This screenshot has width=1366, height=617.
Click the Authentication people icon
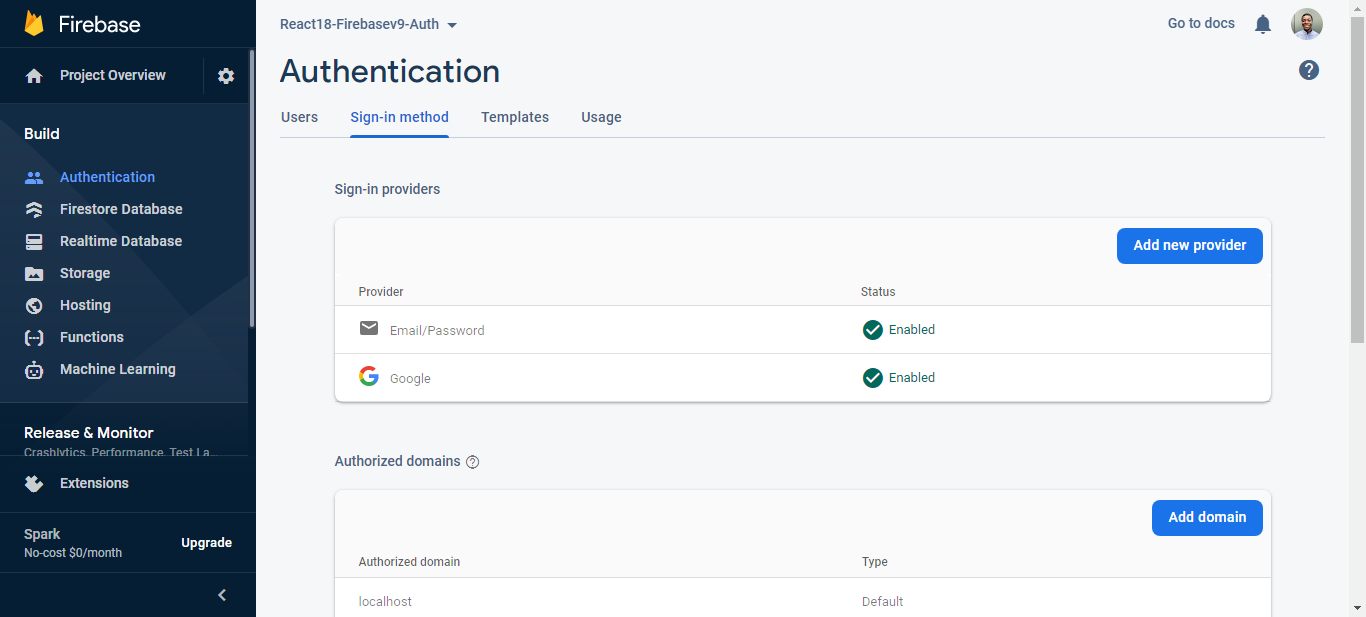[x=34, y=177]
